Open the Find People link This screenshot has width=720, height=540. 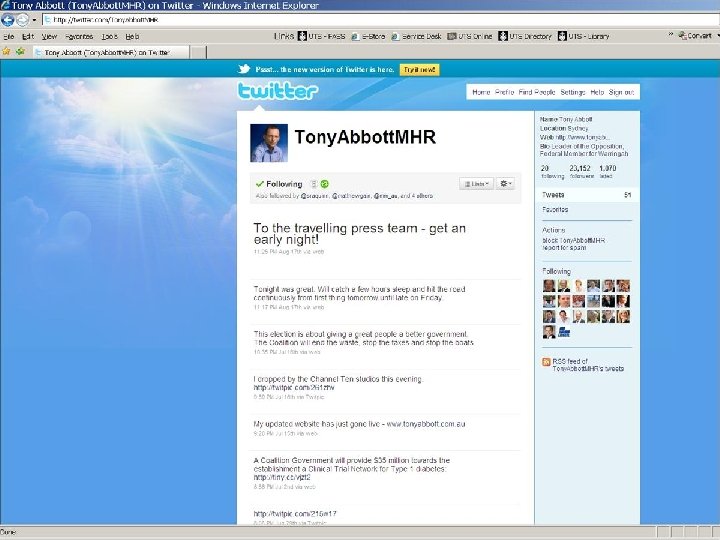tap(537, 92)
